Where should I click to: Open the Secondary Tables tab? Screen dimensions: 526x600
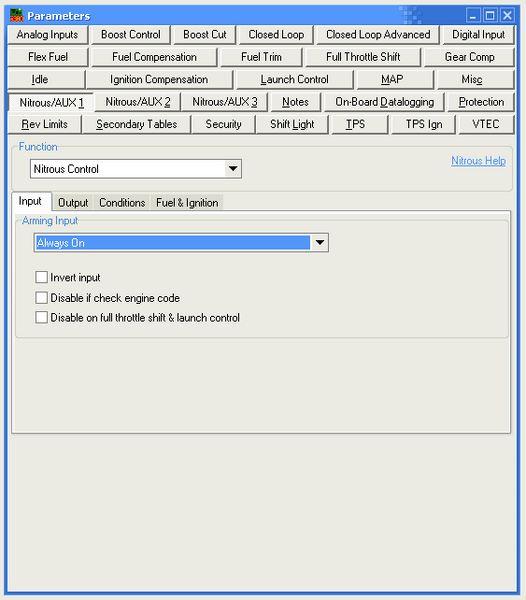coord(137,124)
